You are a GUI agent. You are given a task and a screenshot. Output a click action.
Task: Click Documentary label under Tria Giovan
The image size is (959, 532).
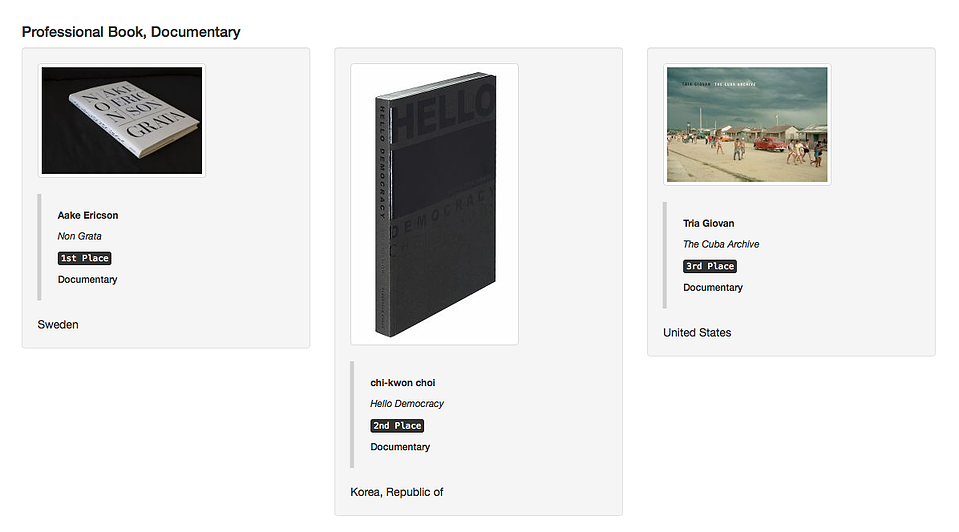click(713, 287)
